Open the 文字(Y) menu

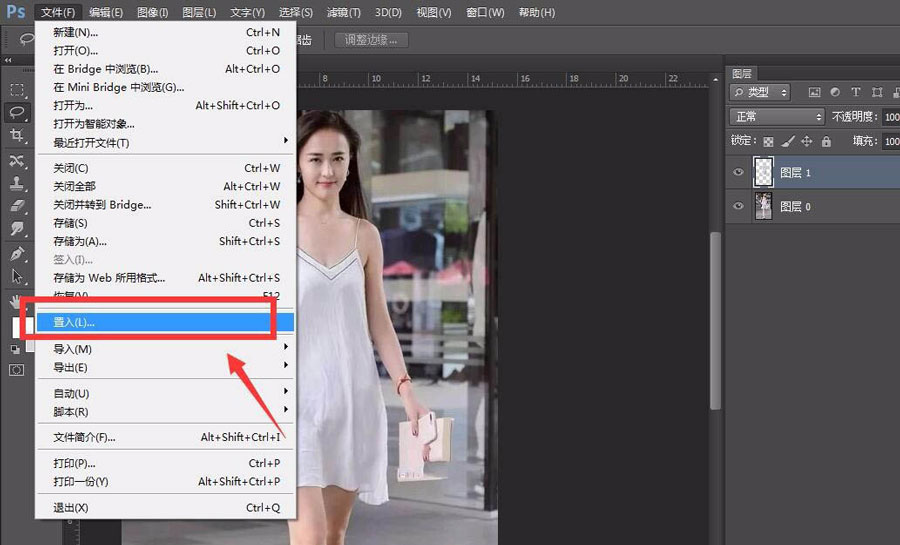(x=247, y=12)
